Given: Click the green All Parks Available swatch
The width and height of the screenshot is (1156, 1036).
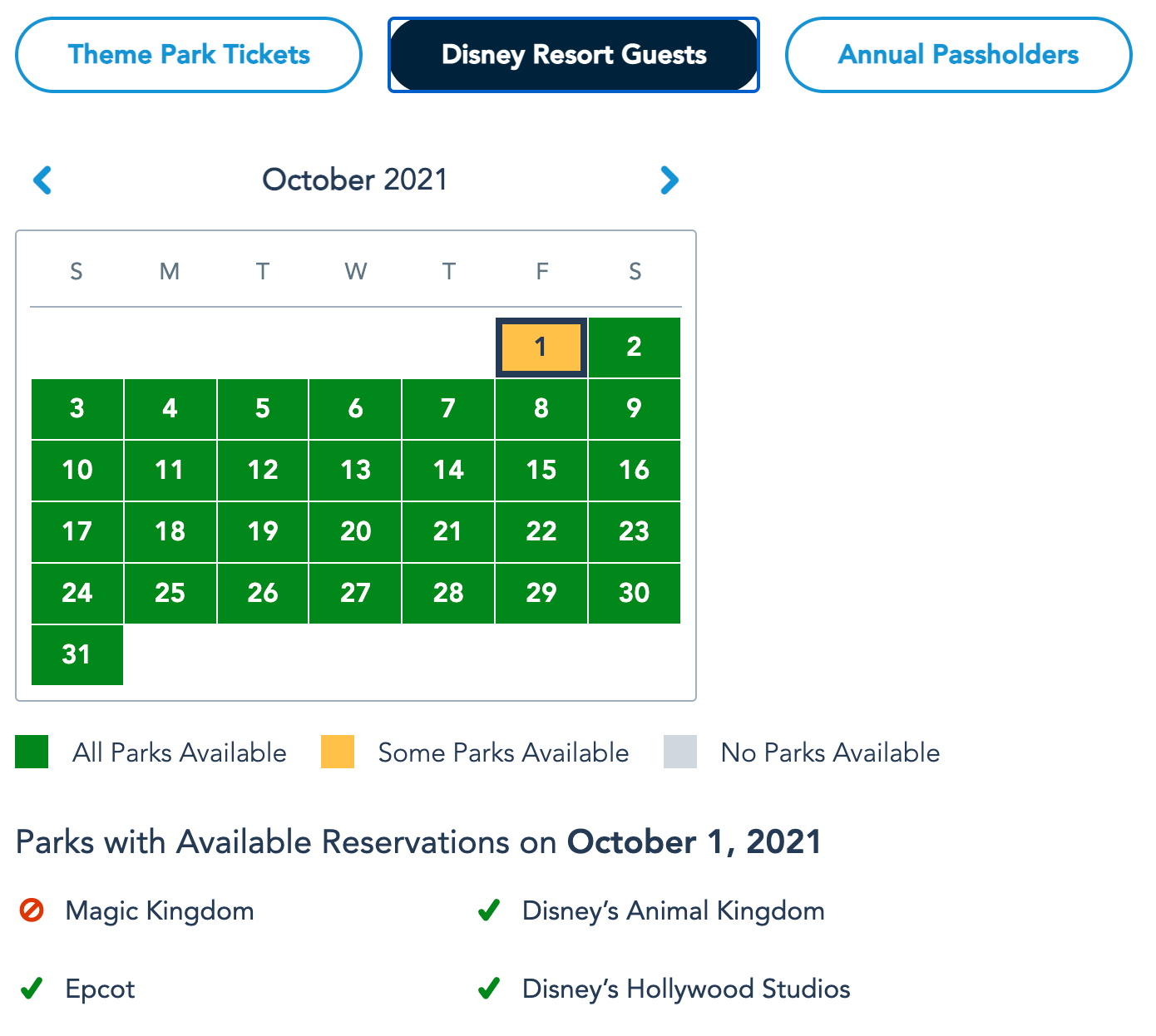Looking at the screenshot, I should click(32, 752).
